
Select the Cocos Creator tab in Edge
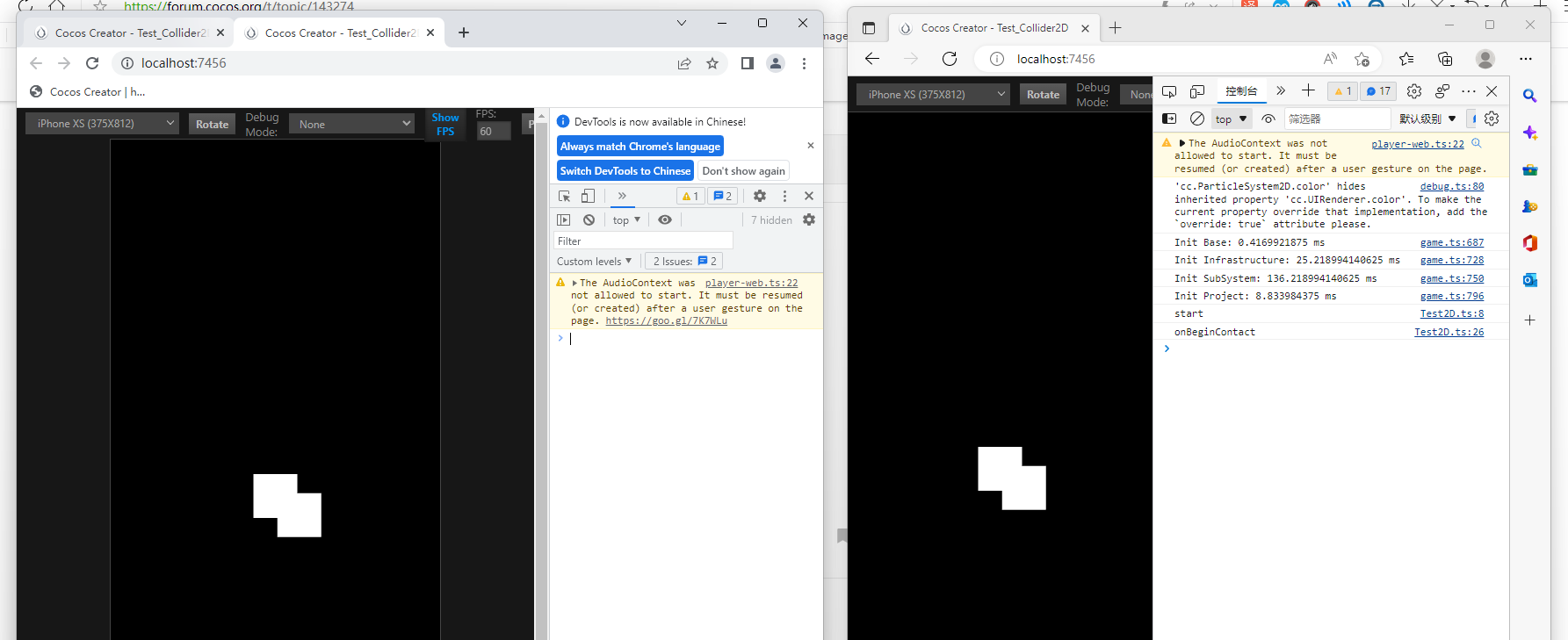pos(994,28)
